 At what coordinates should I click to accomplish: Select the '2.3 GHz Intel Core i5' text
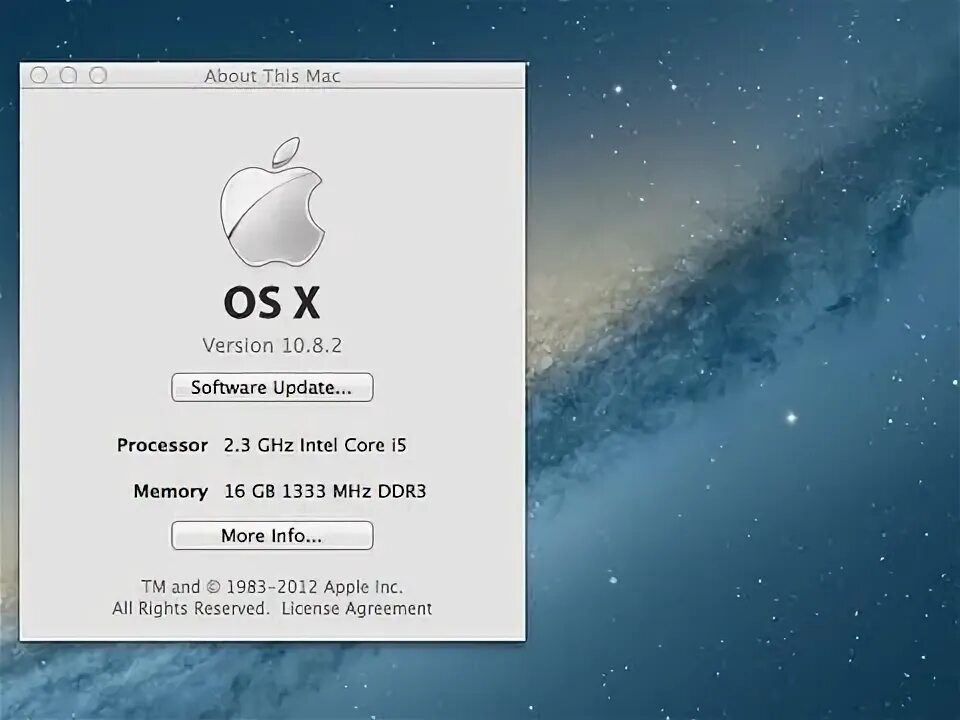pyautogui.click(x=315, y=445)
